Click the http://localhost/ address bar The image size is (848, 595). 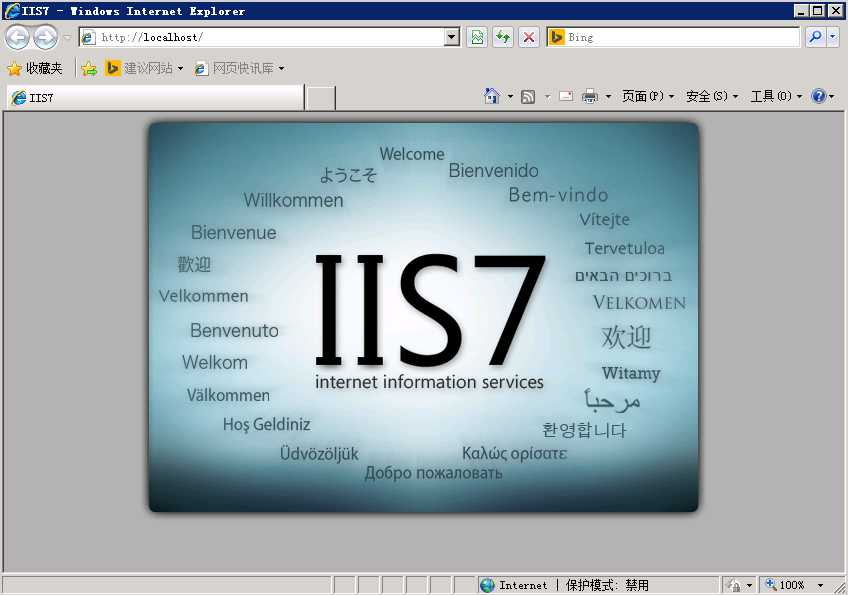coord(262,37)
